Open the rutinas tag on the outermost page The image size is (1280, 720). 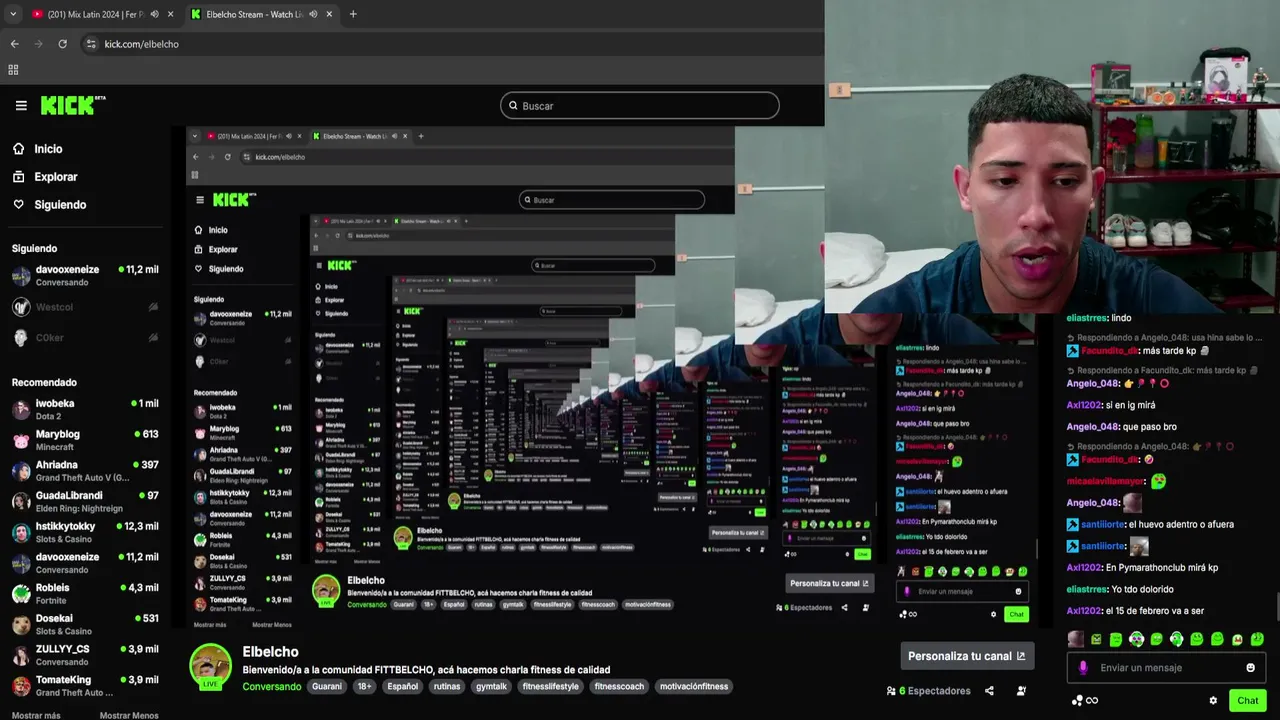(x=447, y=687)
